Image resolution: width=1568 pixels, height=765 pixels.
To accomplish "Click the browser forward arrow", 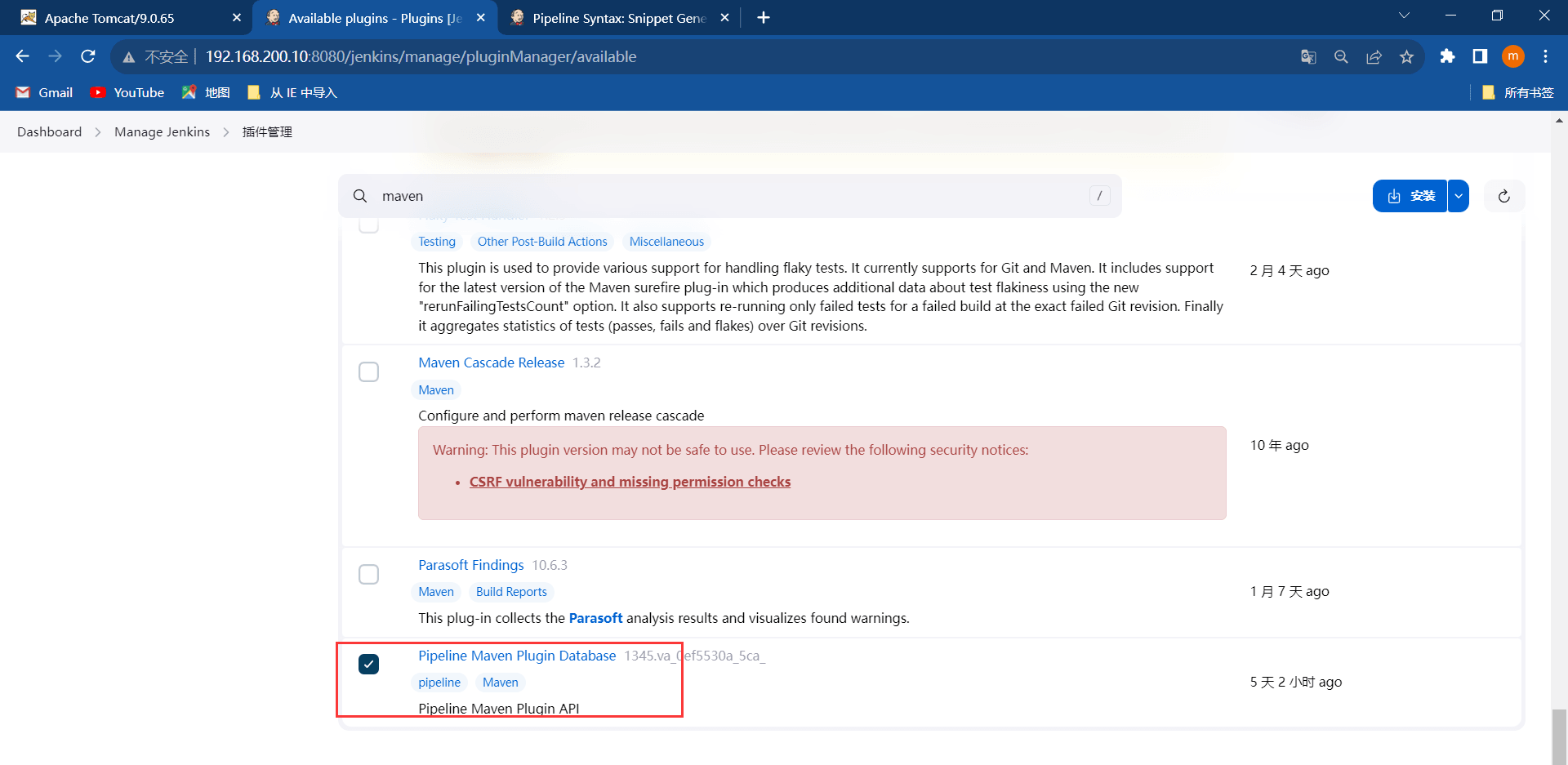I will tap(55, 56).
